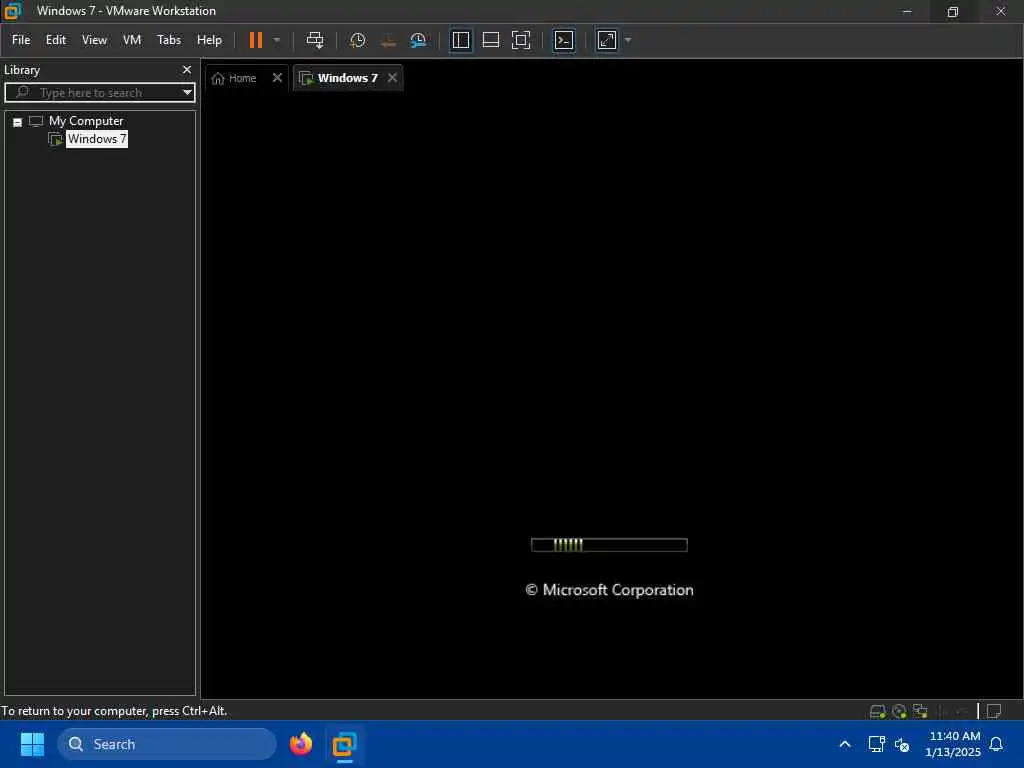Click the stretch guest display icon
Image resolution: width=1024 pixels, height=768 pixels.
point(607,40)
